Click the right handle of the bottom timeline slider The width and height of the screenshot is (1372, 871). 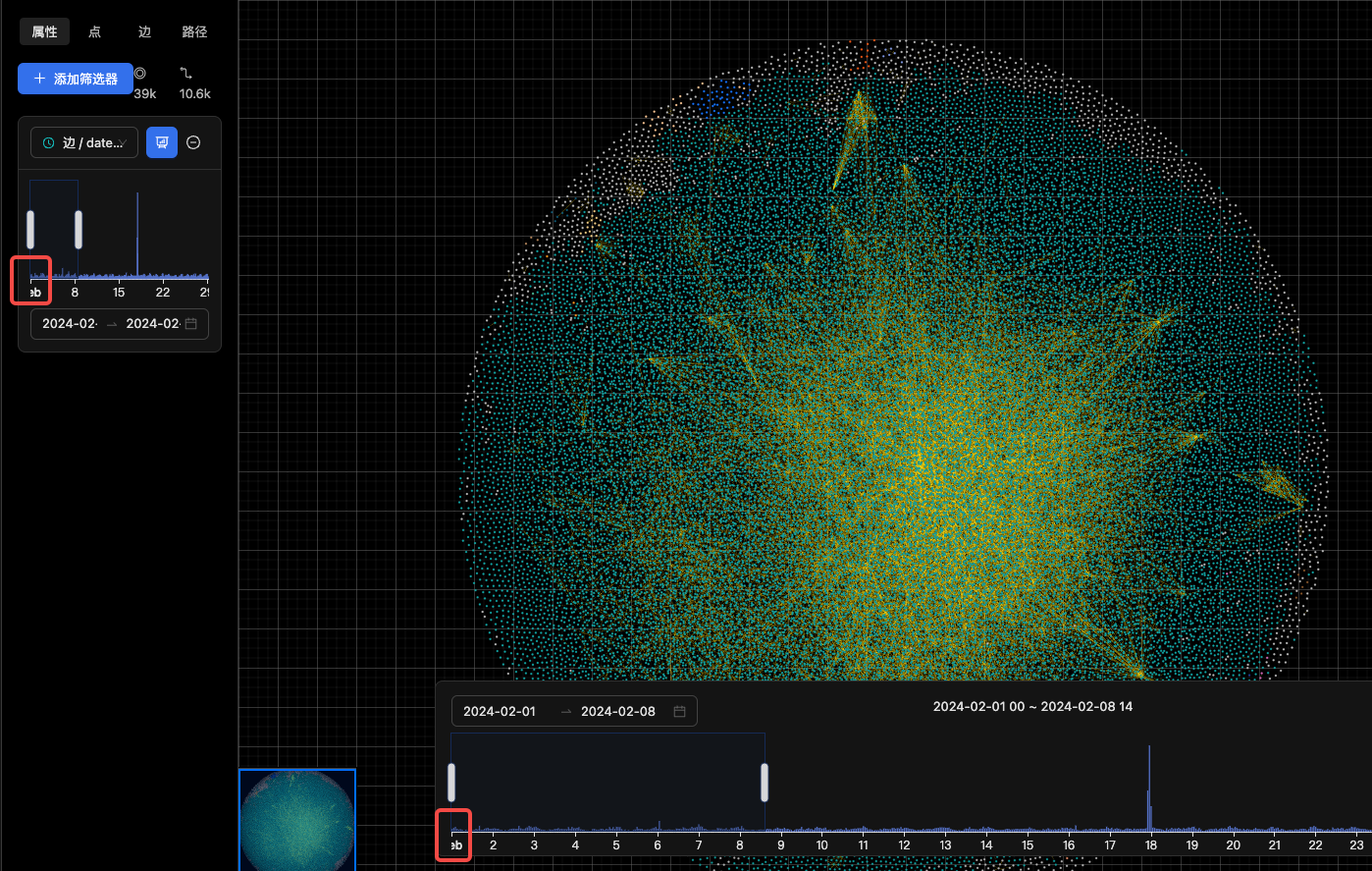click(765, 783)
